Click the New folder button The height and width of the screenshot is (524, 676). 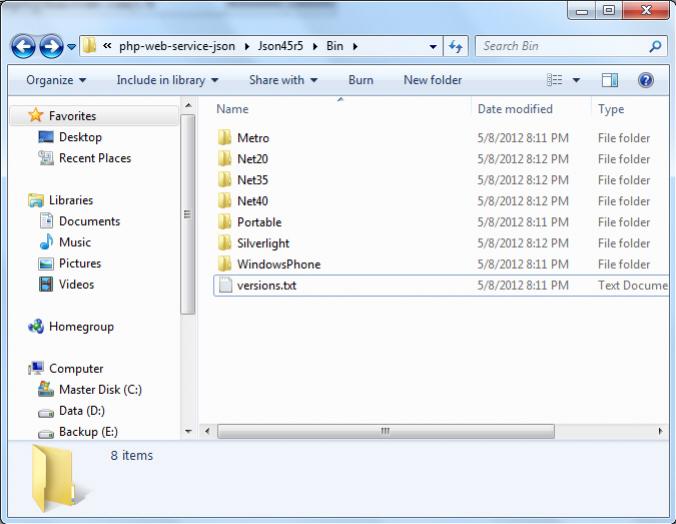(x=432, y=80)
